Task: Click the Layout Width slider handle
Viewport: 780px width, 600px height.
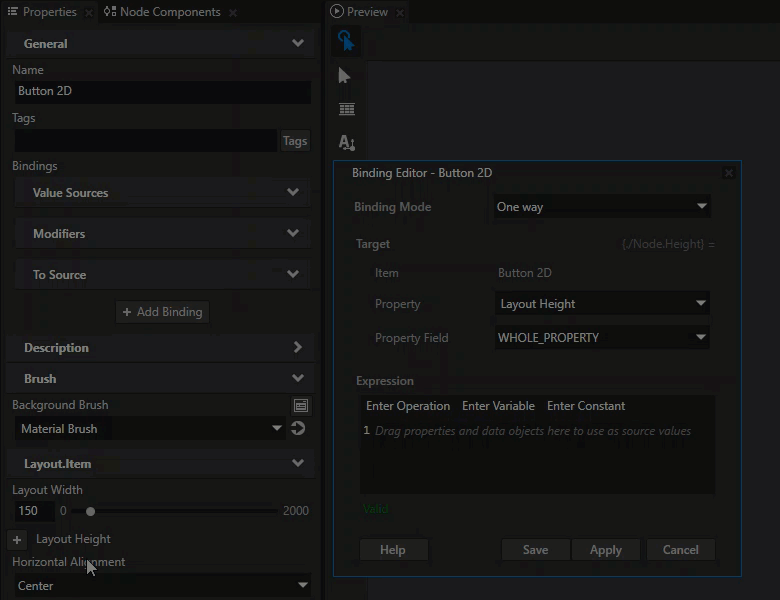Action: [91, 511]
